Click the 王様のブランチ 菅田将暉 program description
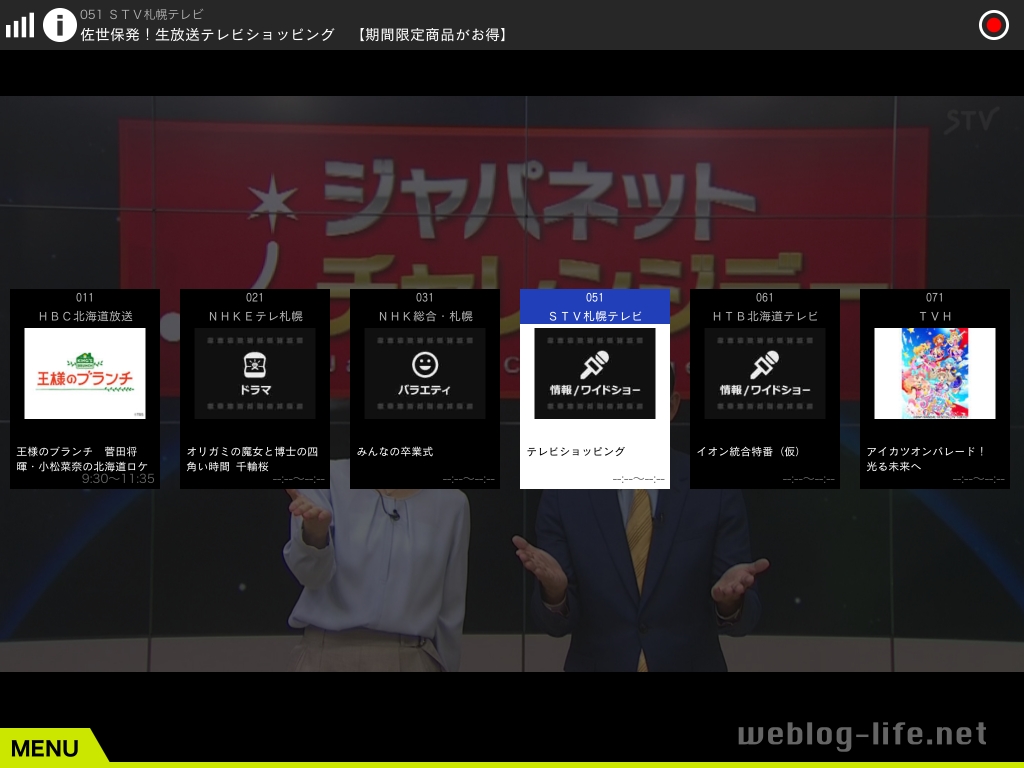 point(82,458)
